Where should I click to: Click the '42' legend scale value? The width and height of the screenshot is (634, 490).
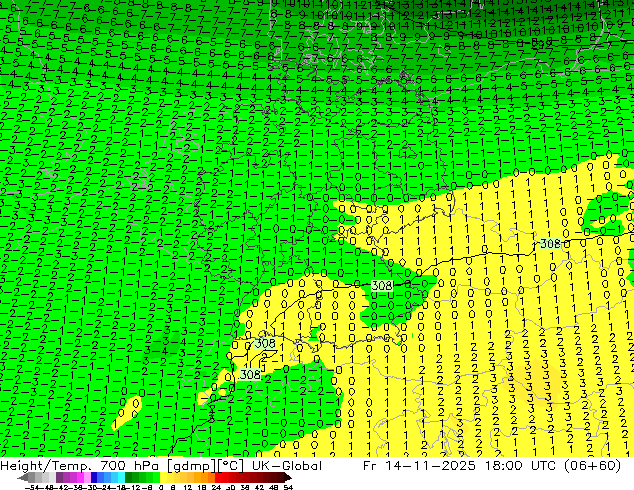[x=259, y=487]
